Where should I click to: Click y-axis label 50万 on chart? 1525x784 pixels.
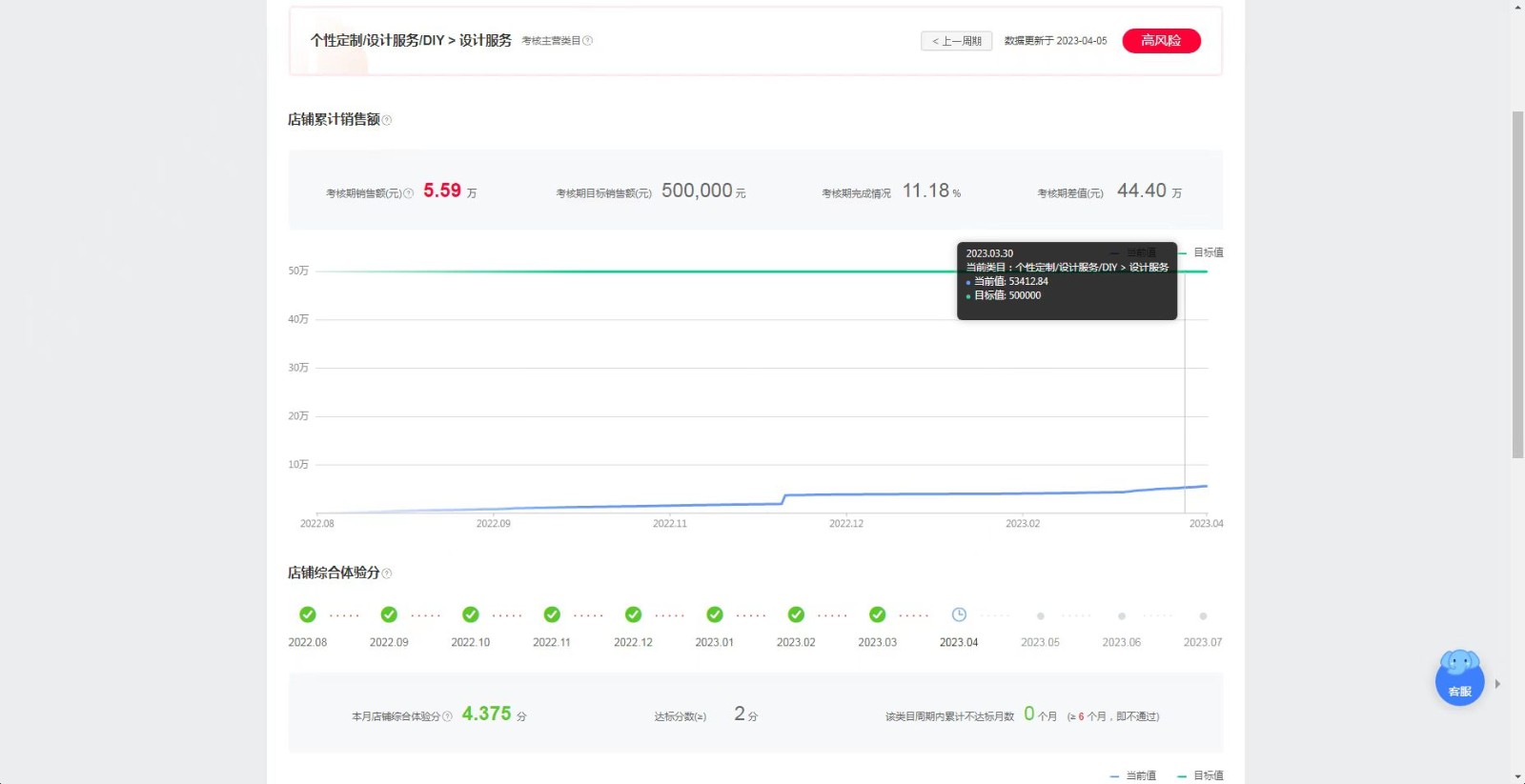(298, 271)
